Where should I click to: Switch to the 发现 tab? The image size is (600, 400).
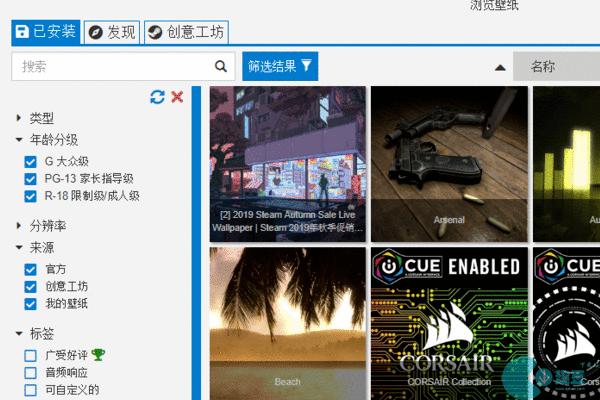(x=111, y=32)
